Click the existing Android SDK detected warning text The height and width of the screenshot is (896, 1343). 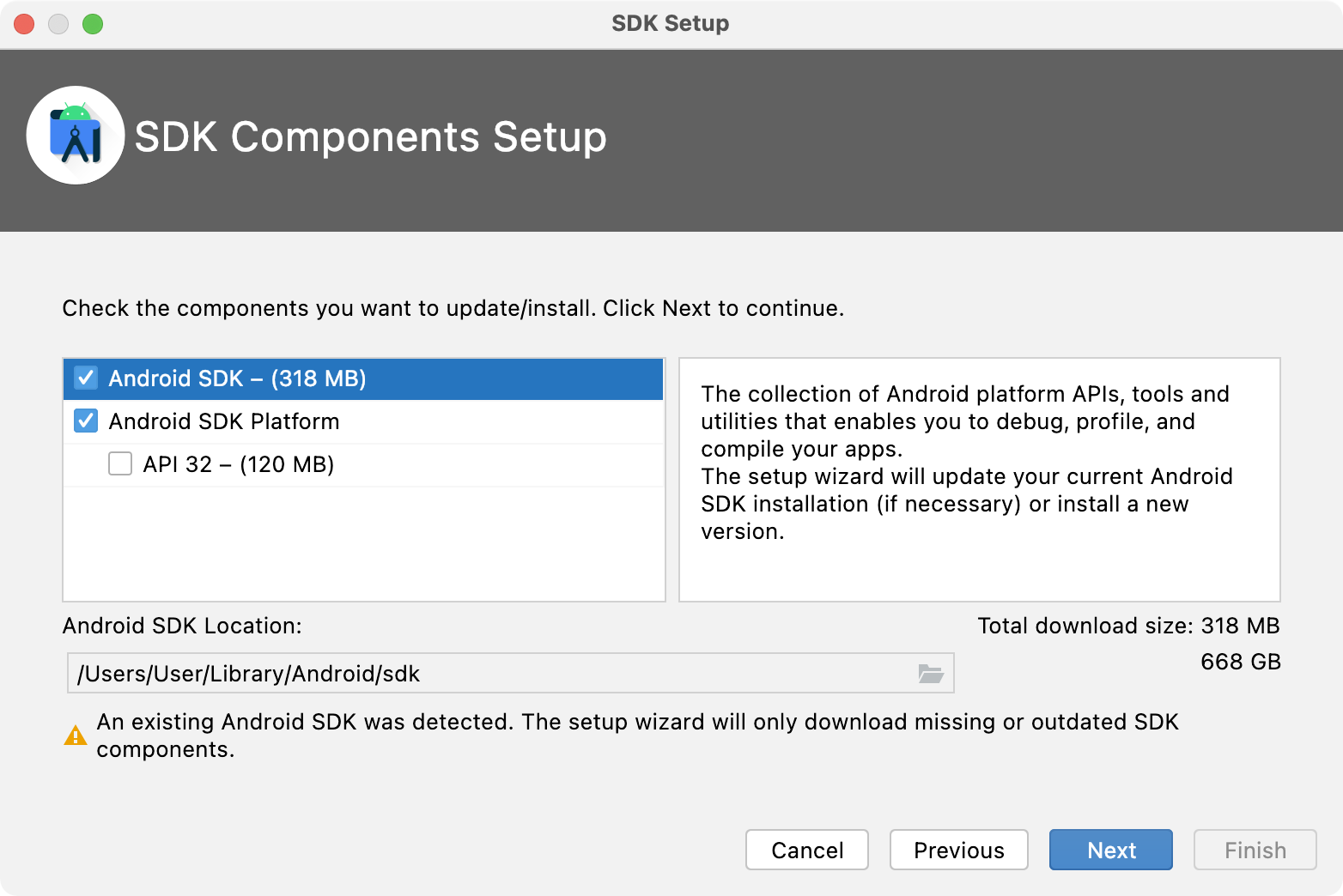[637, 736]
